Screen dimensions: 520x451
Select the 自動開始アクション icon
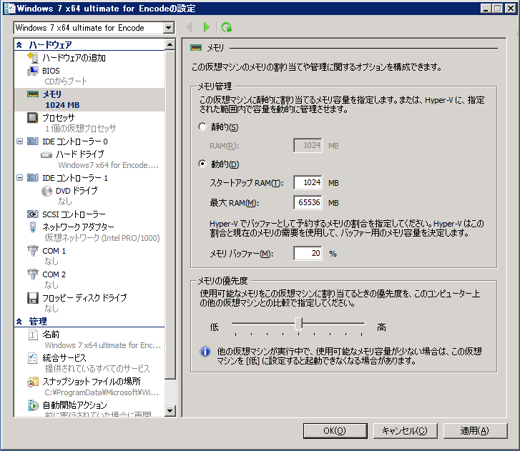(x=33, y=405)
